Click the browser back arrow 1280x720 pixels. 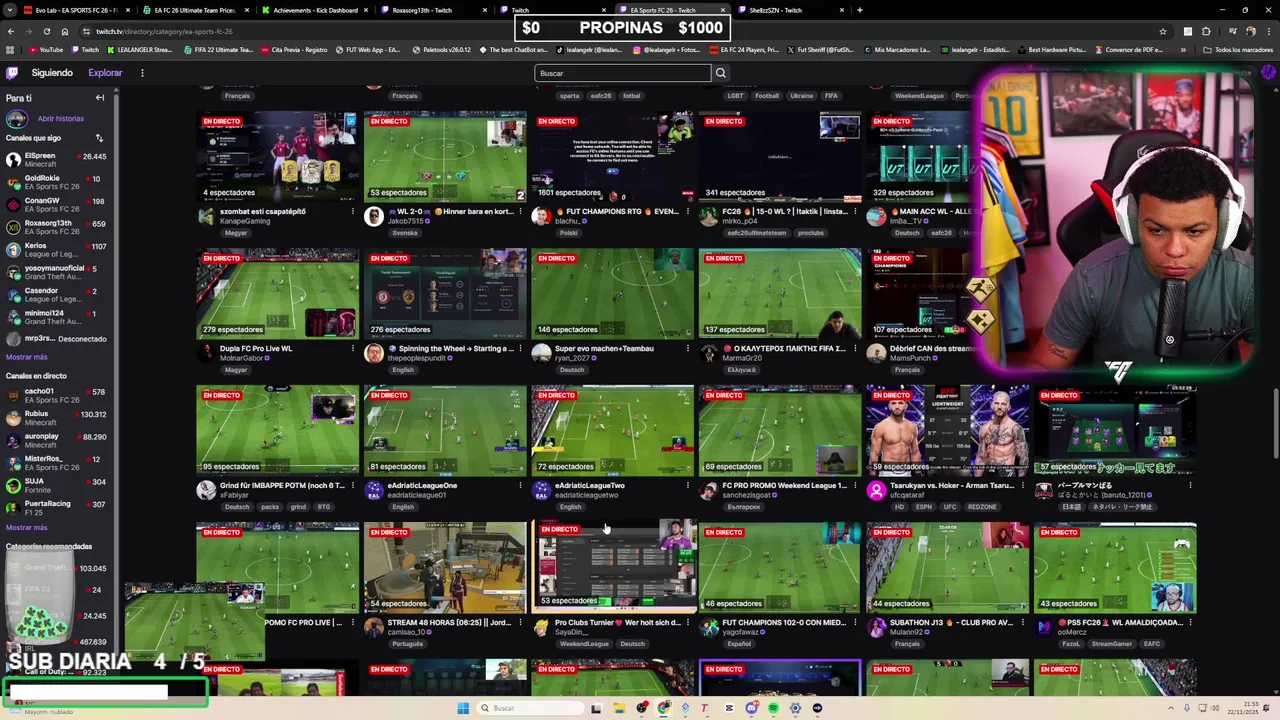[11, 31]
